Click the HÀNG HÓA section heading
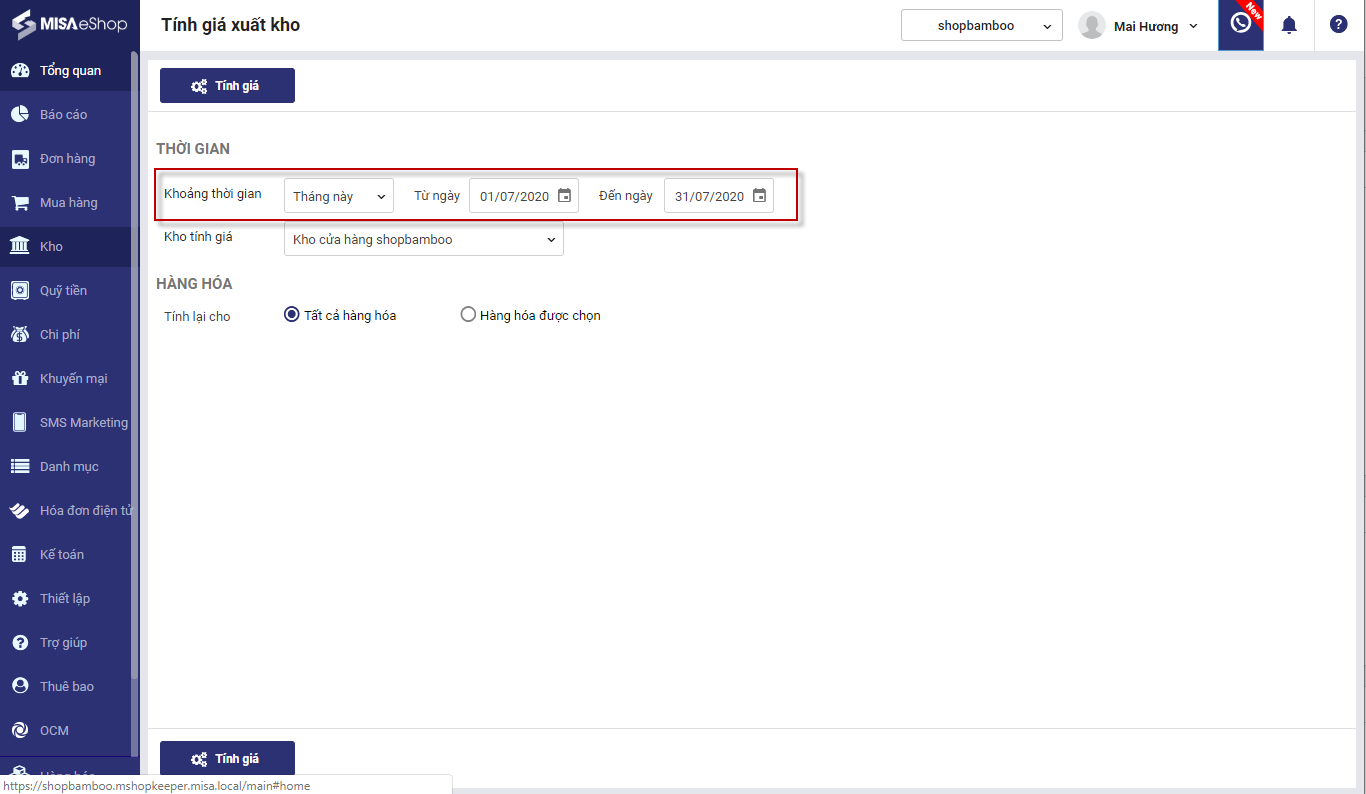Screen dimensions: 1366x794 coord(194,284)
